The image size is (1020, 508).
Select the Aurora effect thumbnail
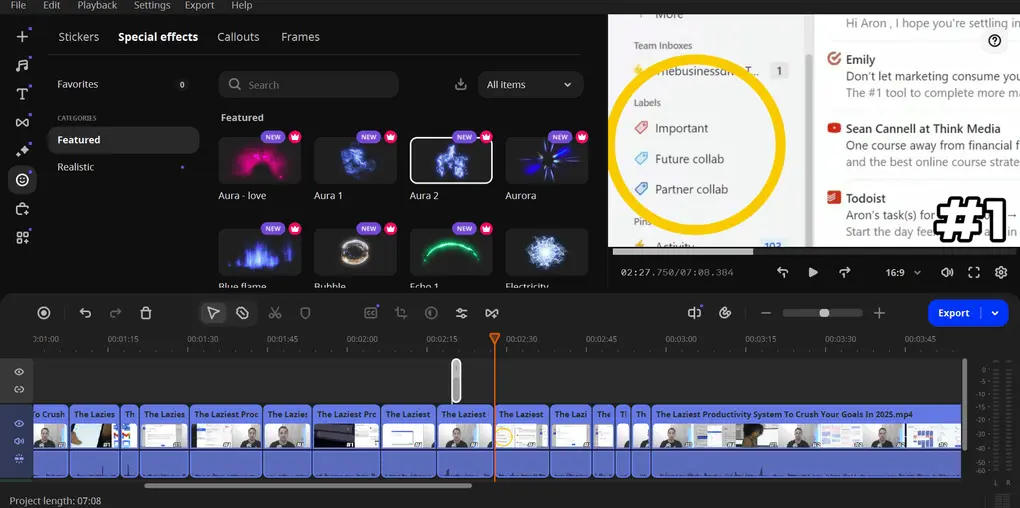point(546,160)
